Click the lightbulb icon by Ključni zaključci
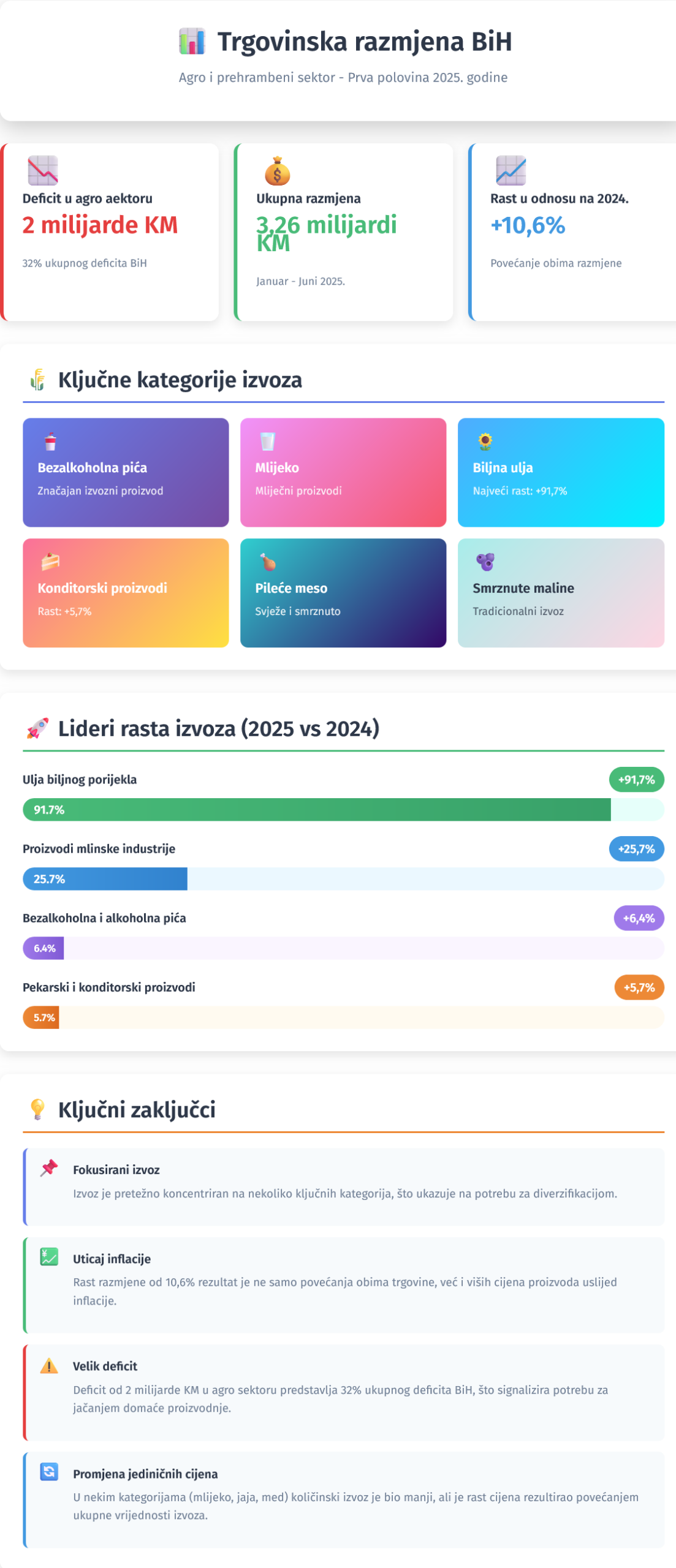Image resolution: width=676 pixels, height=1568 pixels. (37, 1109)
